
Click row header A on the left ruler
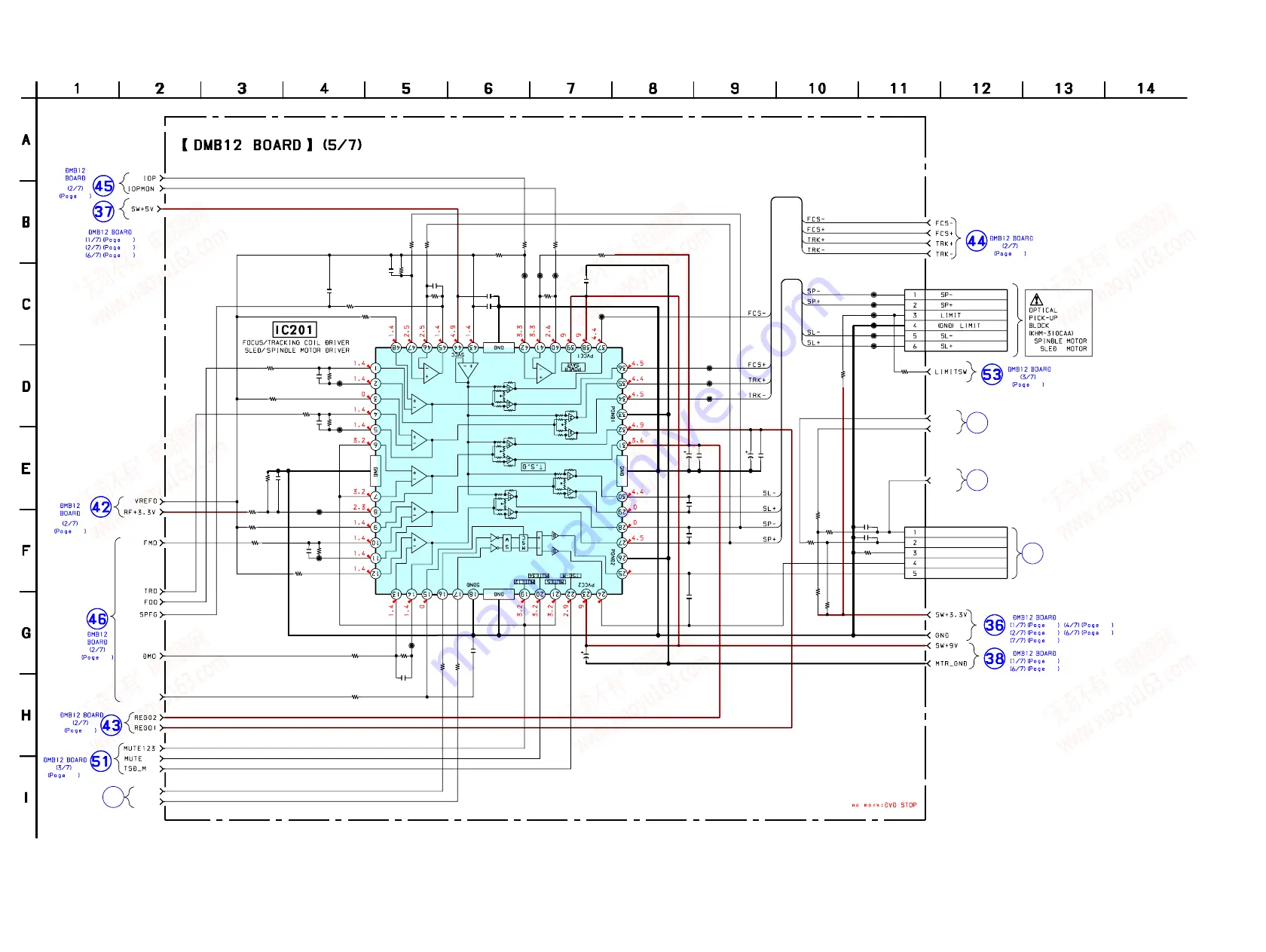click(x=26, y=140)
